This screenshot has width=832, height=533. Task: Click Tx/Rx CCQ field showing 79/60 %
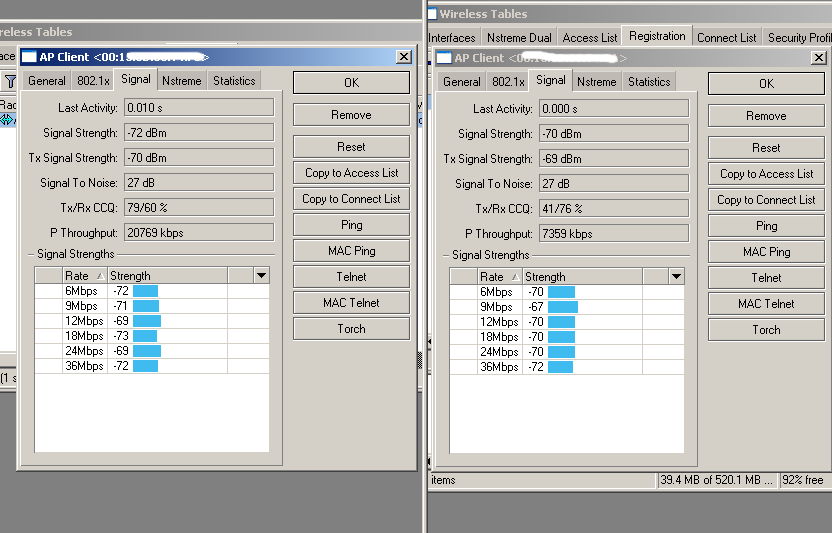[199, 208]
